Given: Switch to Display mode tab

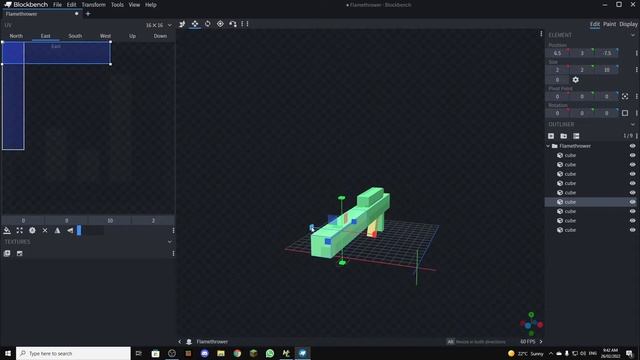Looking at the screenshot, I should coord(628,24).
